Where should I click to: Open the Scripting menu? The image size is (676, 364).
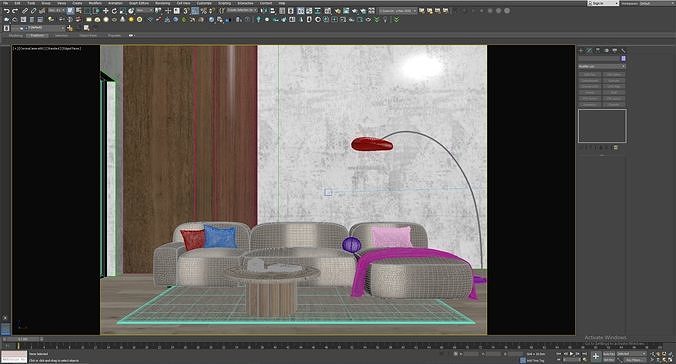click(224, 3)
